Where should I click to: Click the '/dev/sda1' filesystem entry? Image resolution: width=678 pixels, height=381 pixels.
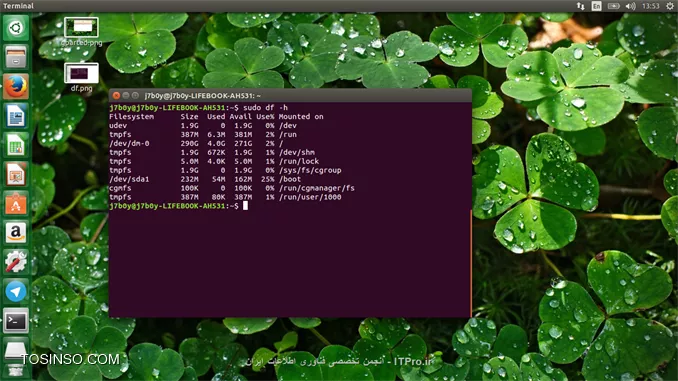(x=129, y=179)
